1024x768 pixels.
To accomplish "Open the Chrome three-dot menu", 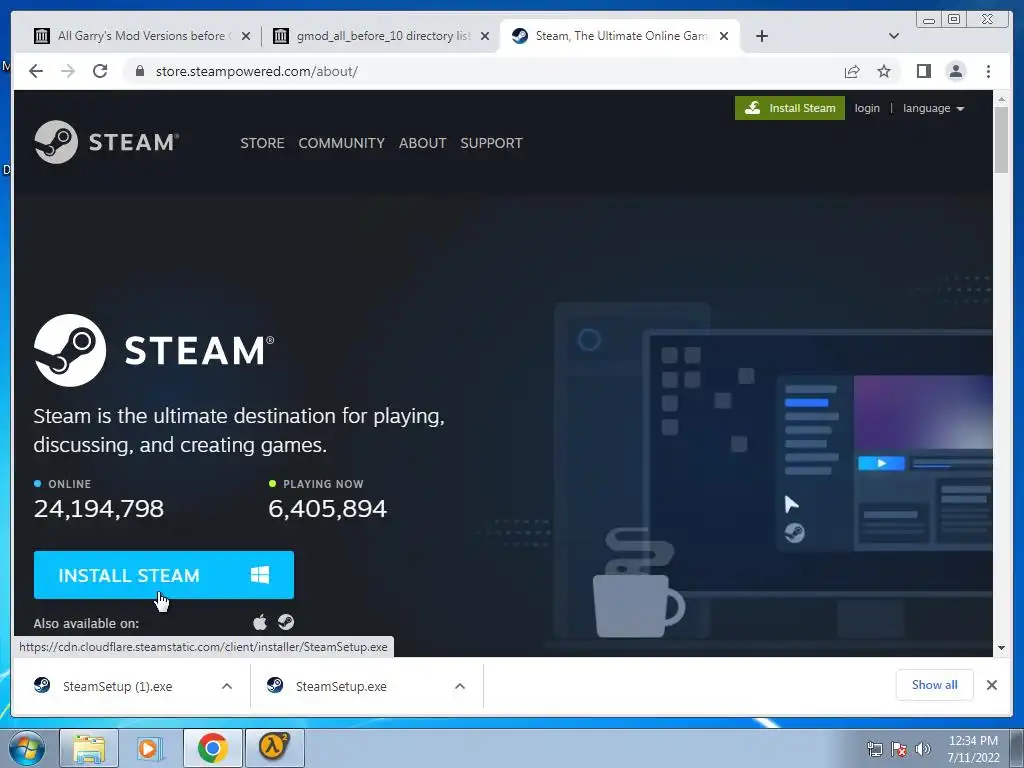I will pos(988,71).
